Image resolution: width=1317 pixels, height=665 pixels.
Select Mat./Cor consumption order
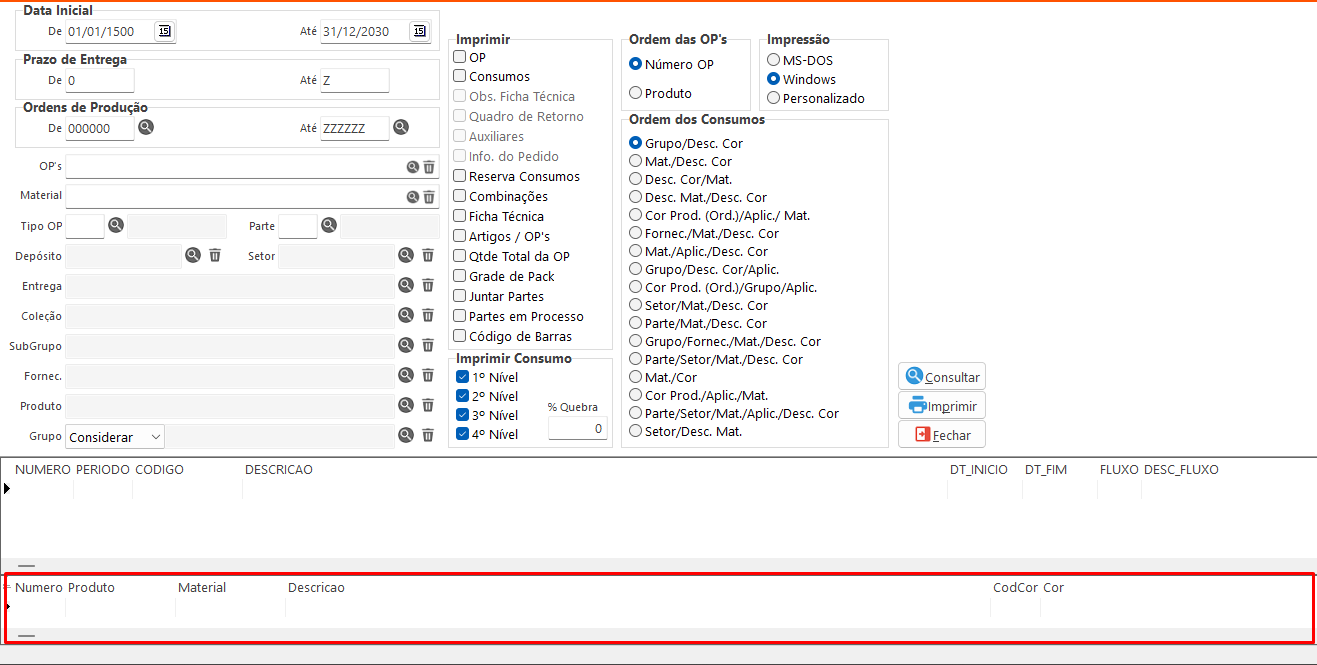[635, 377]
